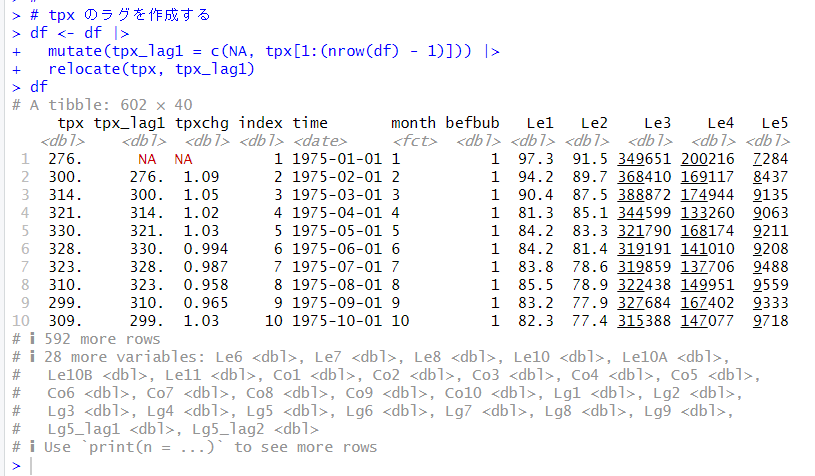Click the 'Lg5_lag1 <dbl>' variable name
815x476 pixels.
pyautogui.click(x=111, y=429)
